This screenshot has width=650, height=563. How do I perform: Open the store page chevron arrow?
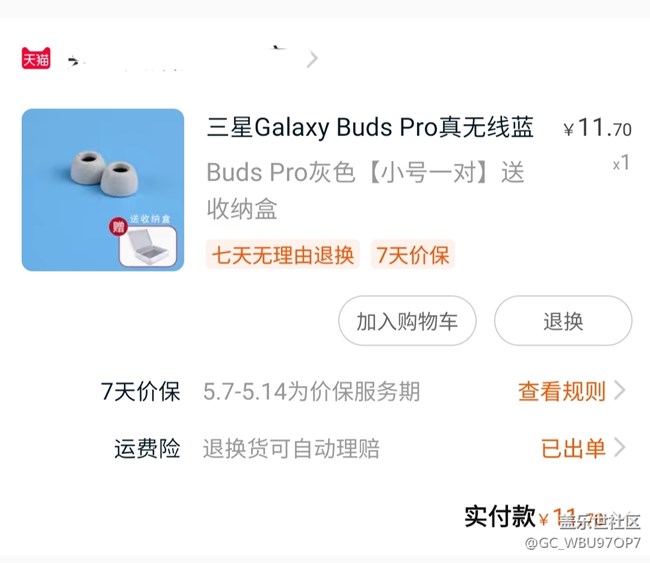click(x=312, y=59)
